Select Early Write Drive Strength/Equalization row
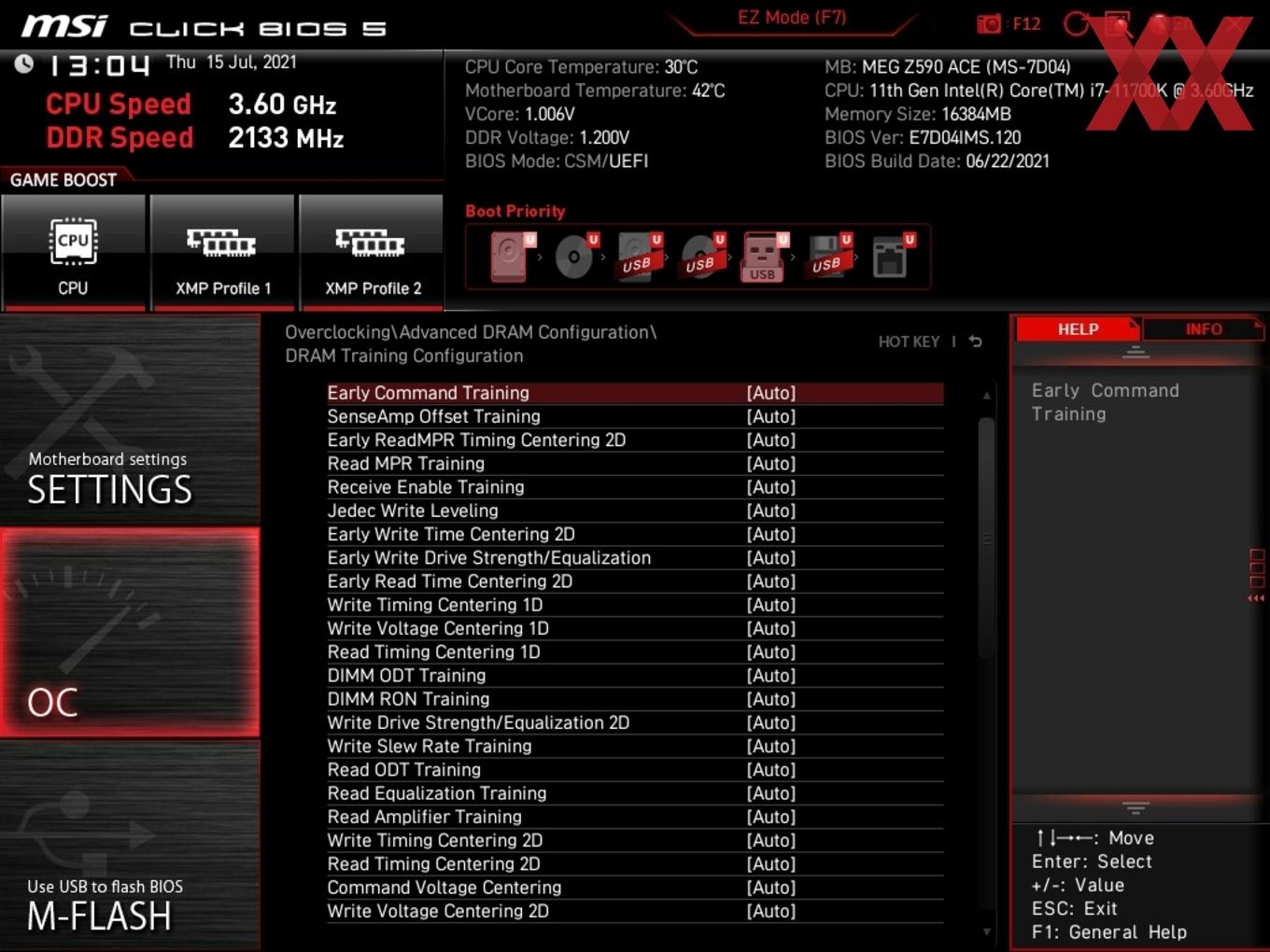Viewport: 1270px width, 952px height. (x=635, y=558)
